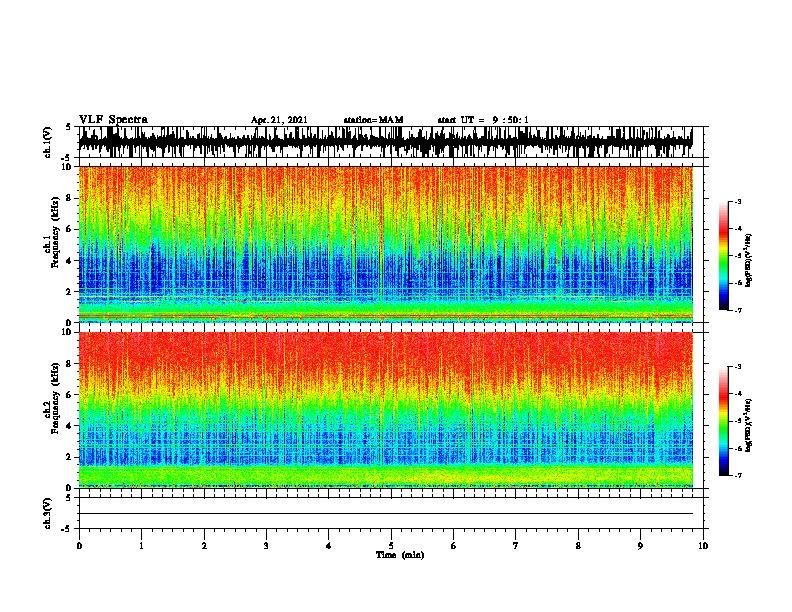Click the "-7" value below ch.2 colorbar
The image size is (792, 612).
coord(737,475)
